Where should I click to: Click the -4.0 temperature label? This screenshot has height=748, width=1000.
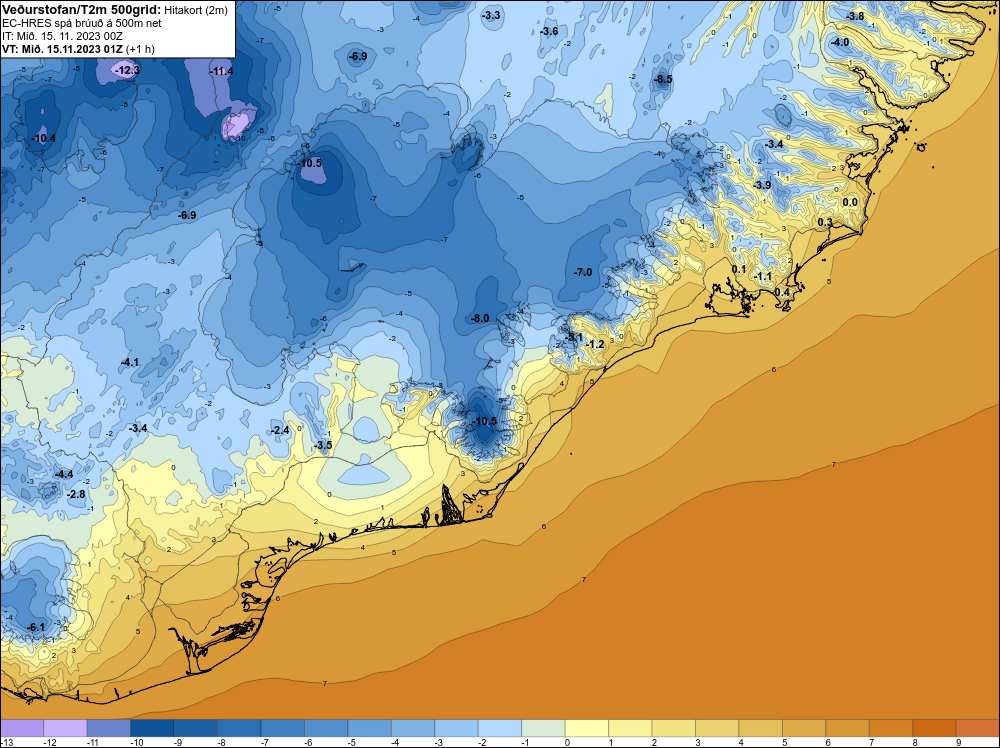(840, 42)
